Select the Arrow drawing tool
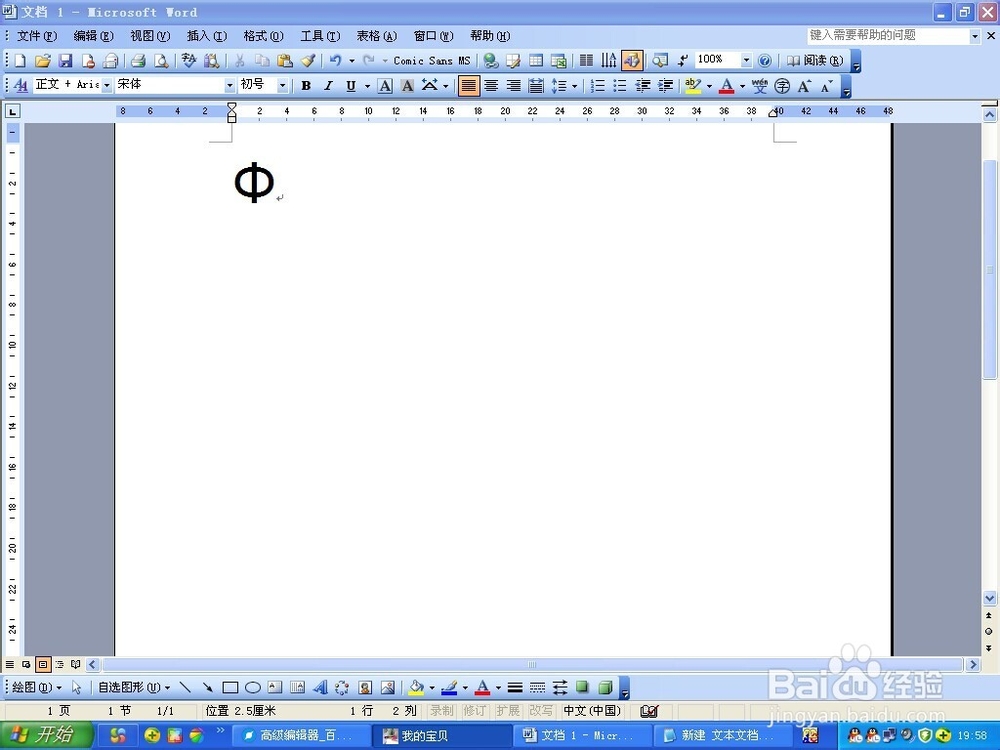The width and height of the screenshot is (1000, 750). tap(207, 687)
